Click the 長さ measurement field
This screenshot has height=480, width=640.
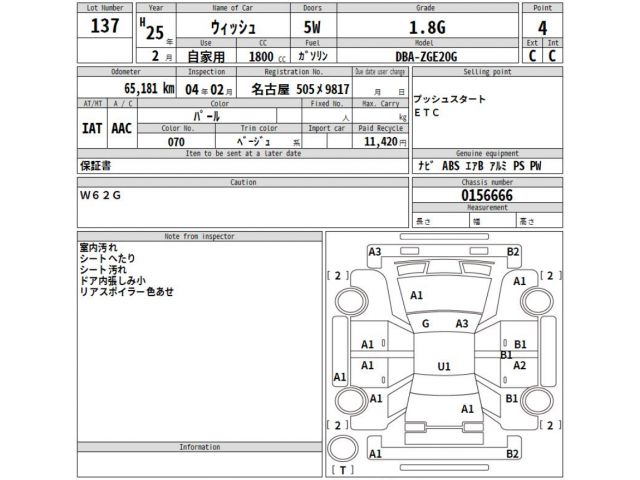click(441, 221)
